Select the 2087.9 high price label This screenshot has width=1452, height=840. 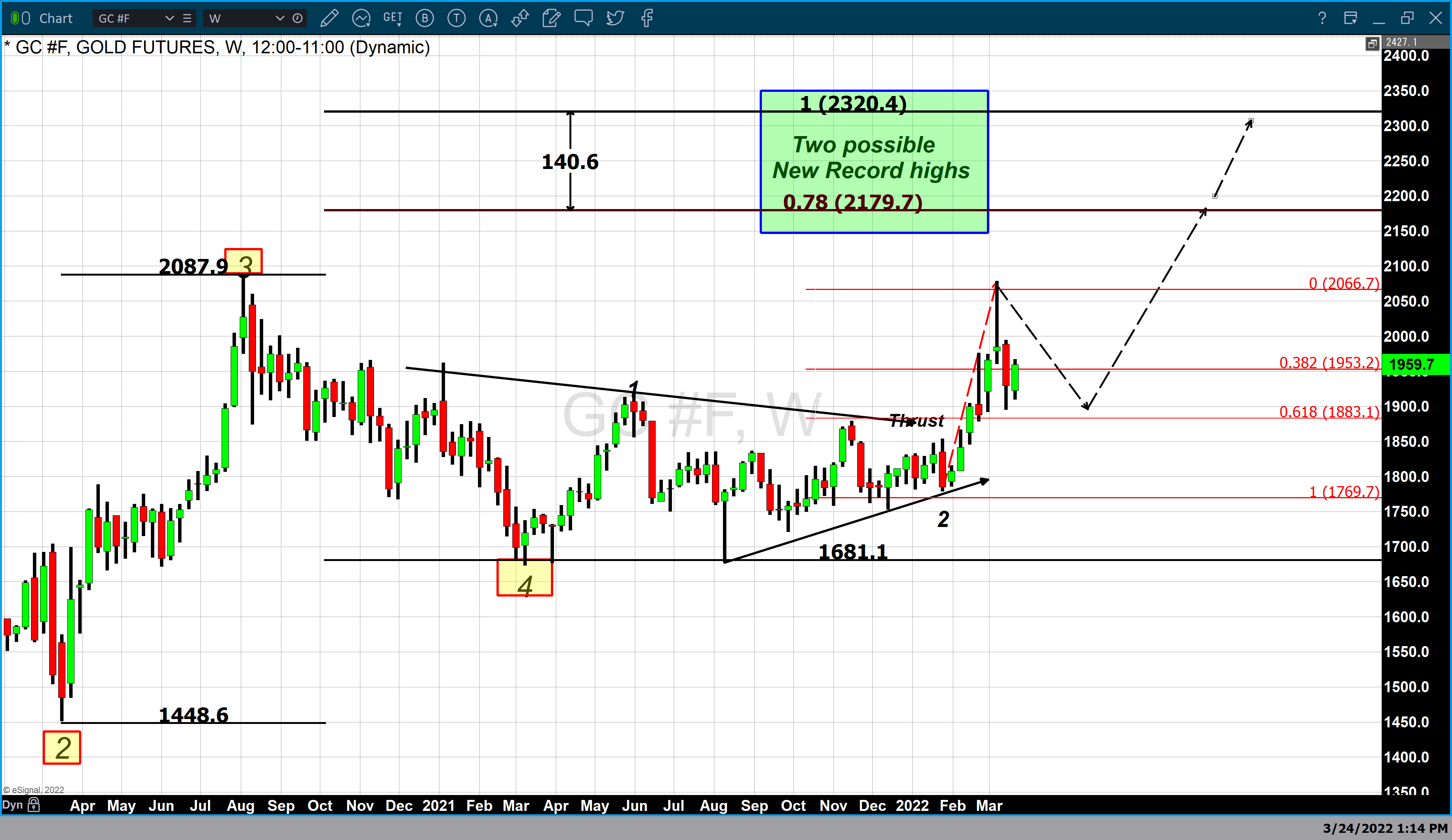[193, 266]
